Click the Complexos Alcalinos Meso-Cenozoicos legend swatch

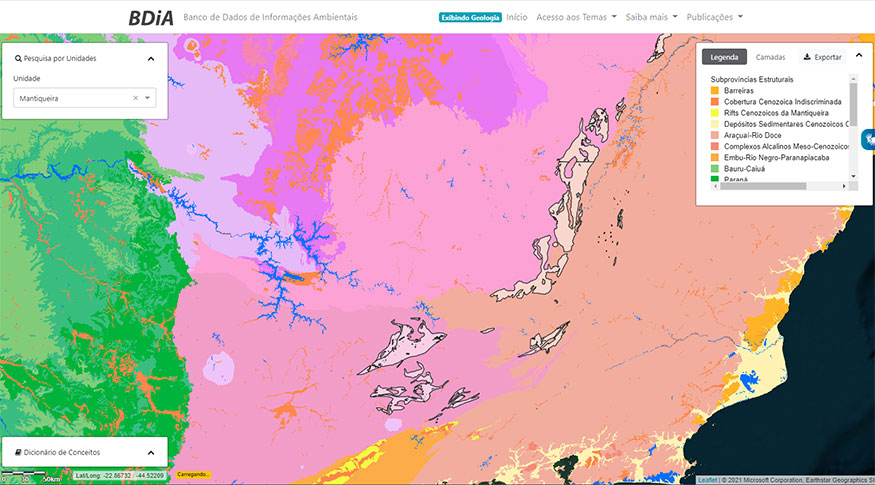[x=714, y=146]
